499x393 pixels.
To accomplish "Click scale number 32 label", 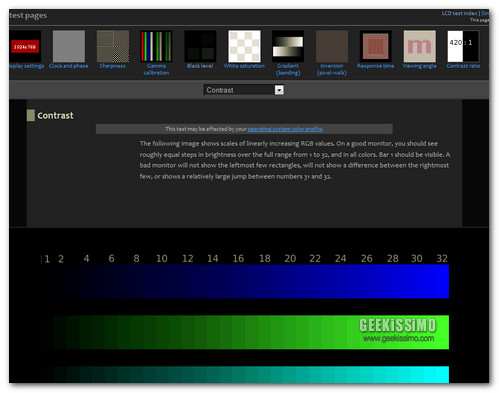I will coord(442,259).
